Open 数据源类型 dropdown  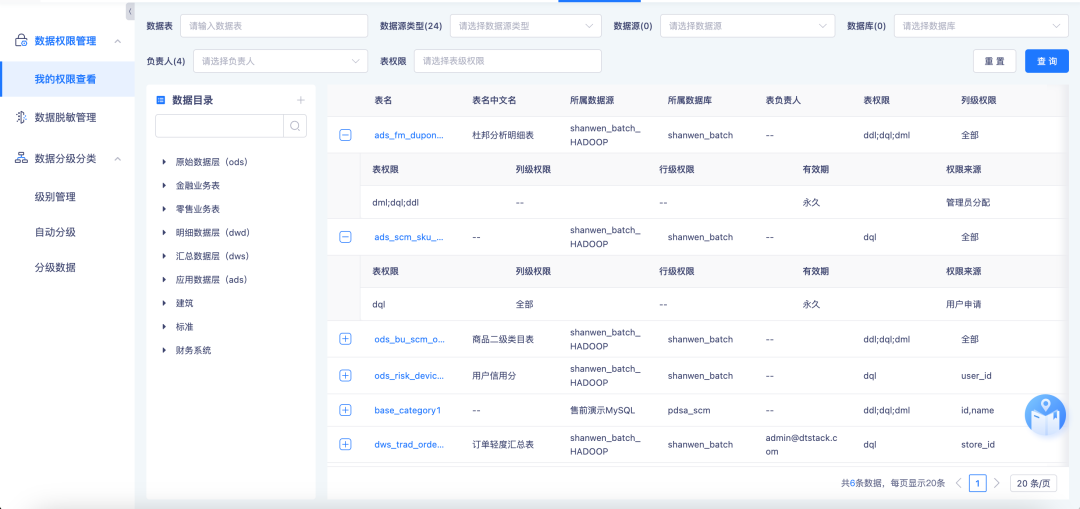point(526,26)
